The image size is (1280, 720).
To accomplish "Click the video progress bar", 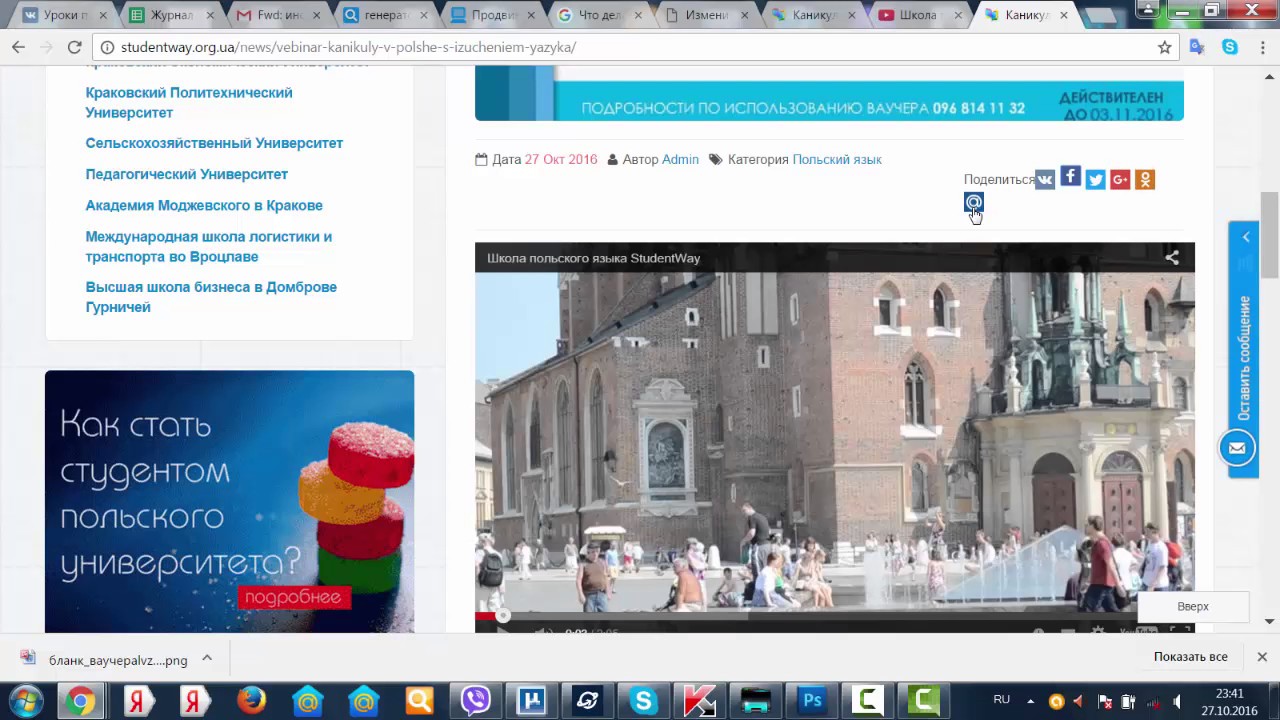I will (834, 616).
